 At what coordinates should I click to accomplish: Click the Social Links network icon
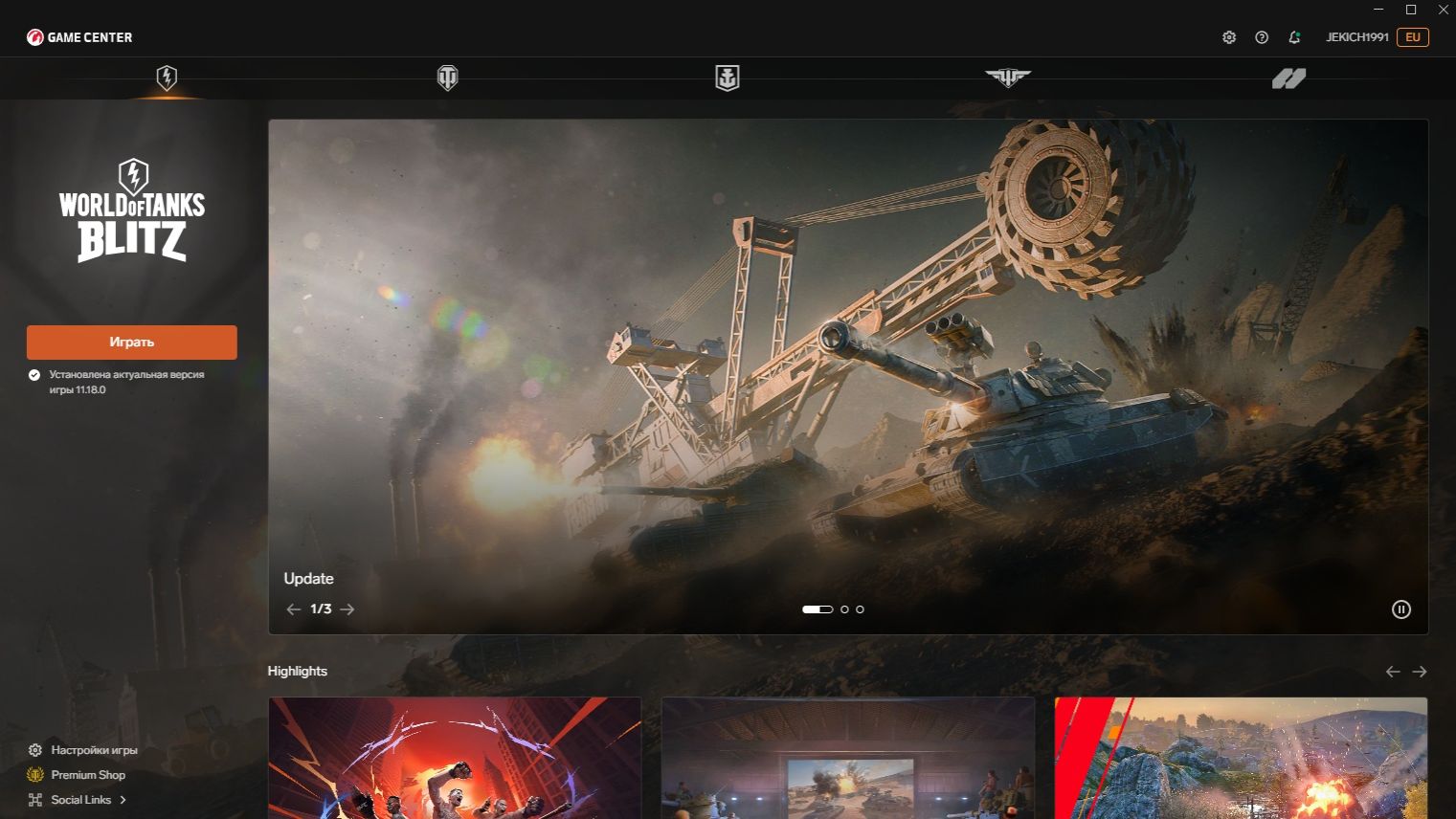point(35,800)
